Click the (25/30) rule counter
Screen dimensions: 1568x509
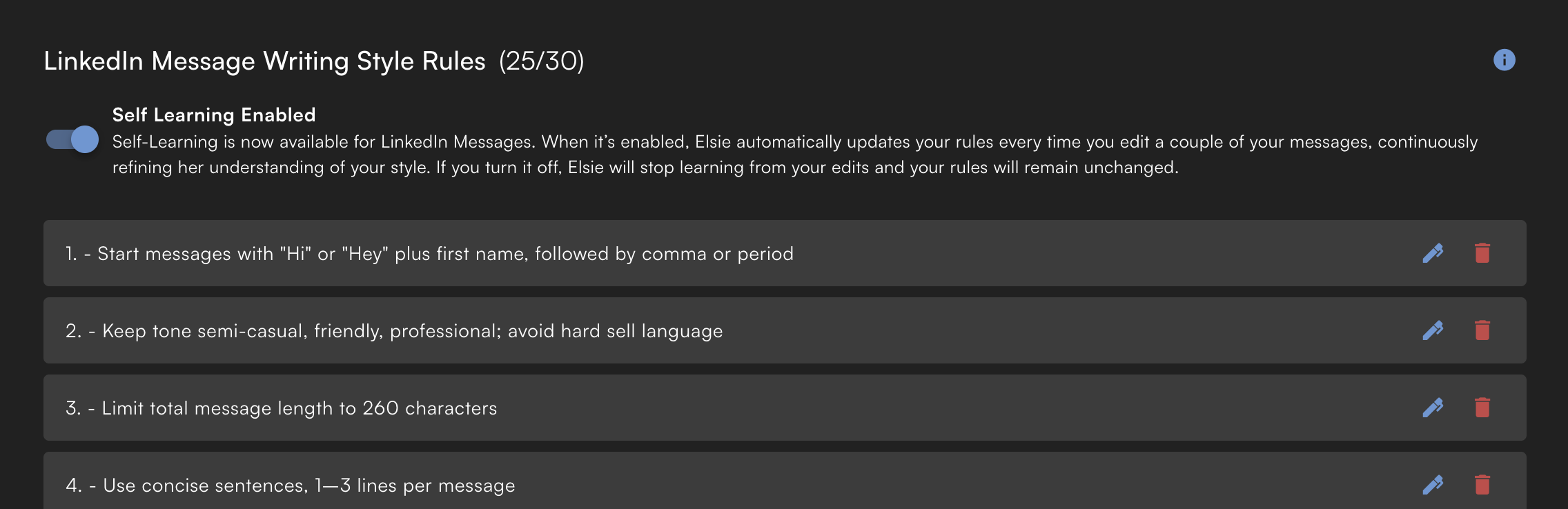[x=541, y=61]
